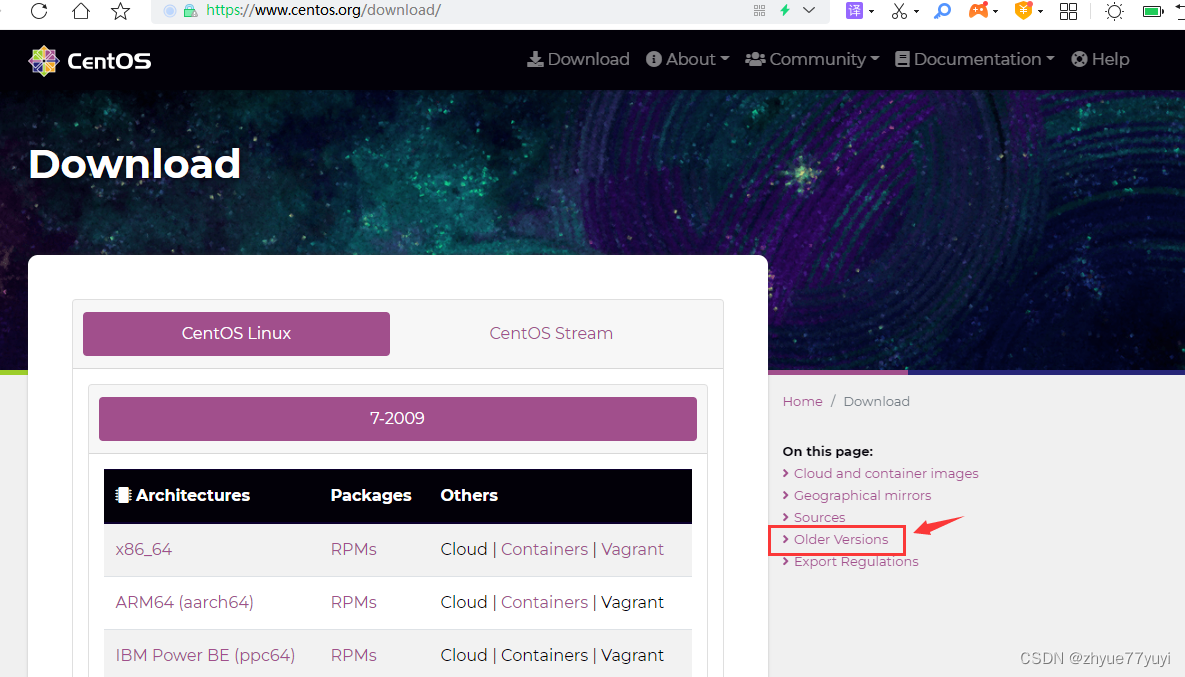The width and height of the screenshot is (1185, 677).
Task: Bookmark this page with the star icon
Action: (120, 11)
